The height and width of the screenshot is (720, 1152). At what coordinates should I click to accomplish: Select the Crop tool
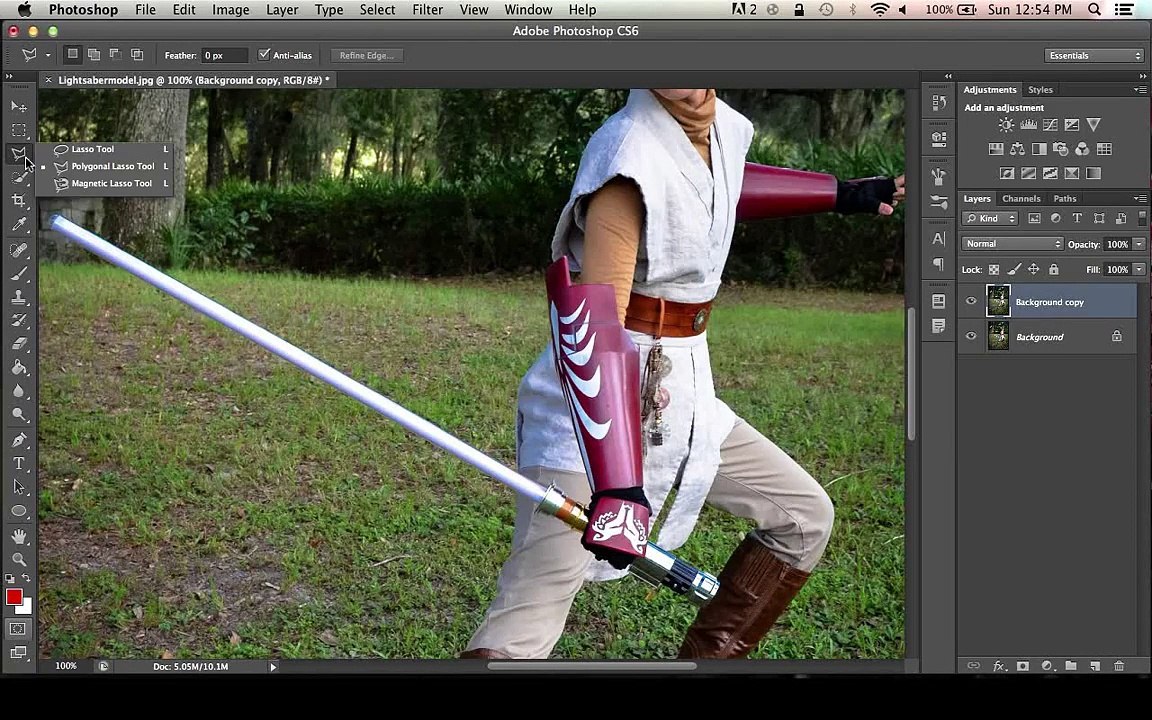pos(19,201)
